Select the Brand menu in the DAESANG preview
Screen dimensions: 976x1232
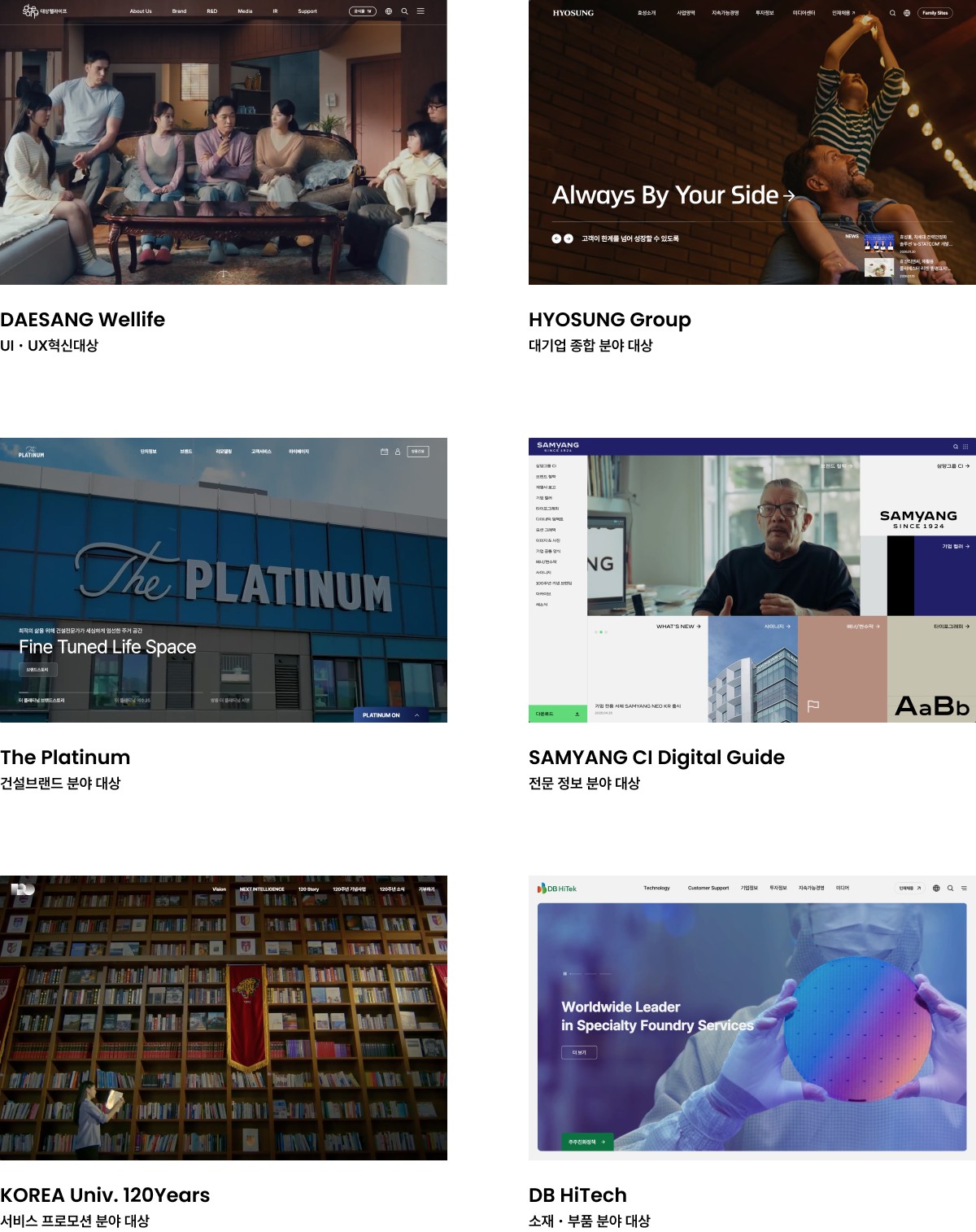(x=179, y=11)
